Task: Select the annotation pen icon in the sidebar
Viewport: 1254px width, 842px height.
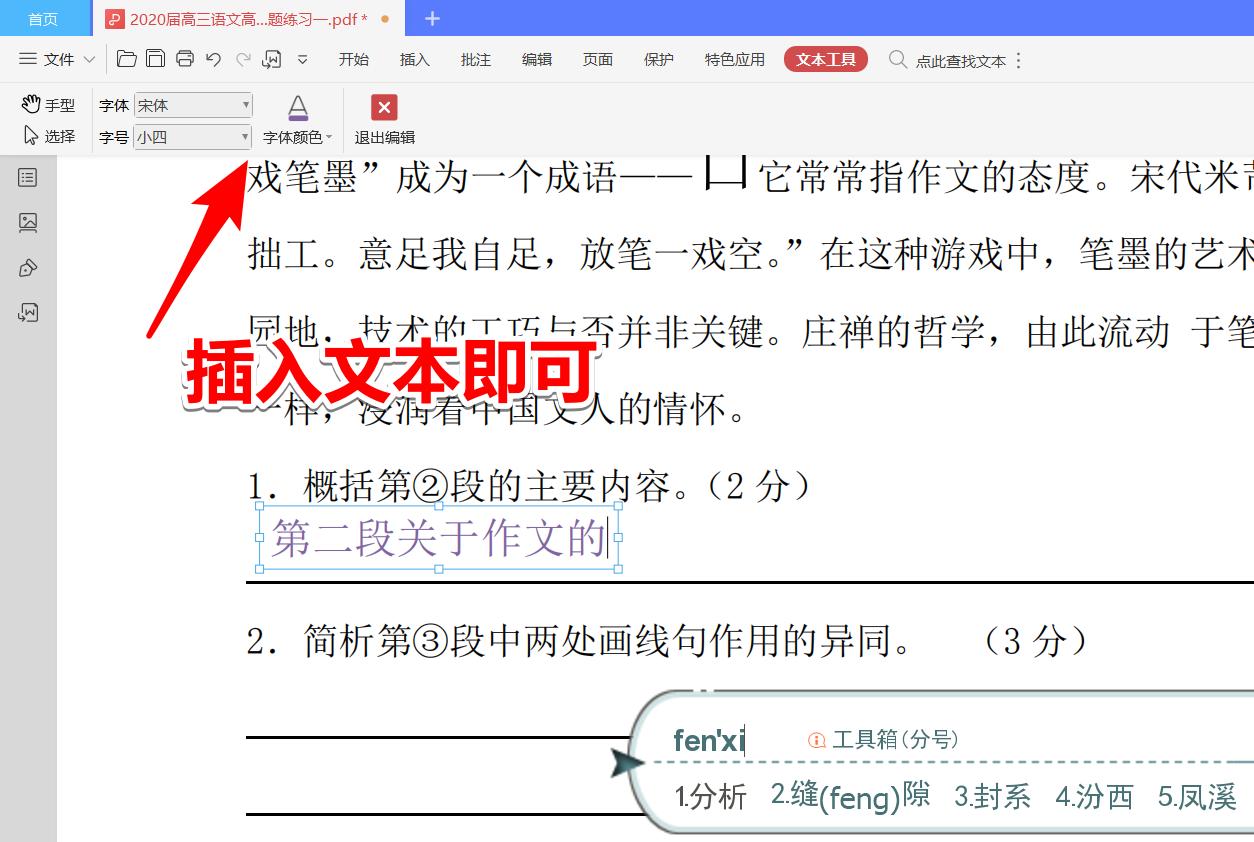Action: click(26, 268)
